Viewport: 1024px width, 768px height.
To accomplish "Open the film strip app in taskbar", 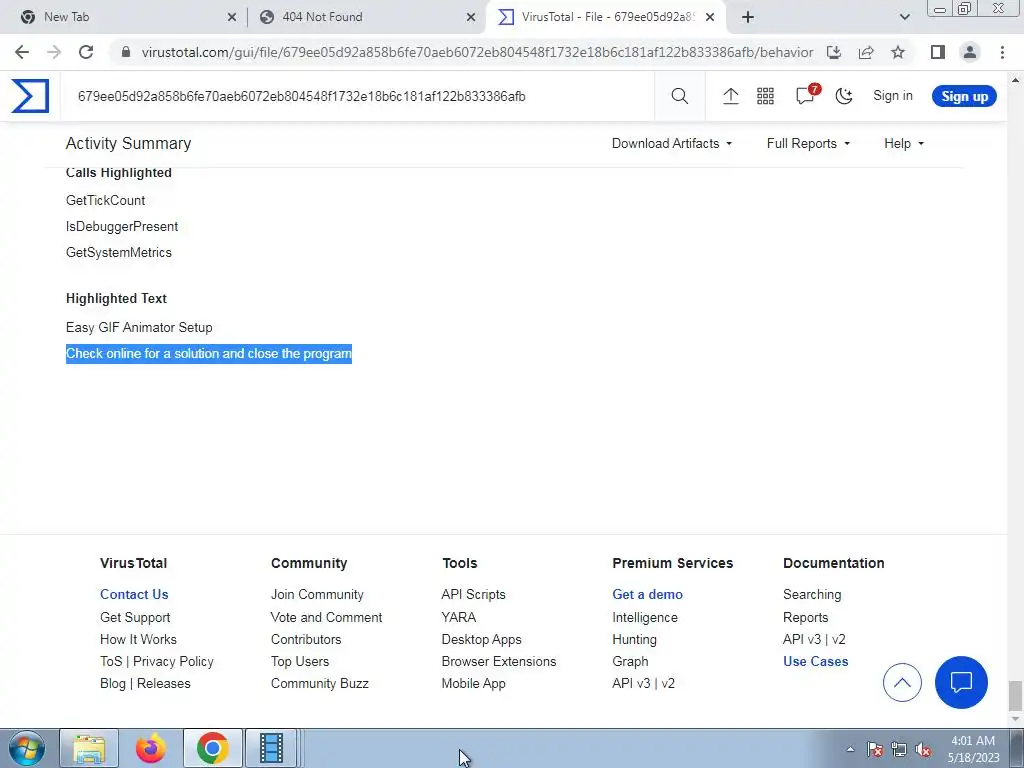I will click(x=271, y=748).
